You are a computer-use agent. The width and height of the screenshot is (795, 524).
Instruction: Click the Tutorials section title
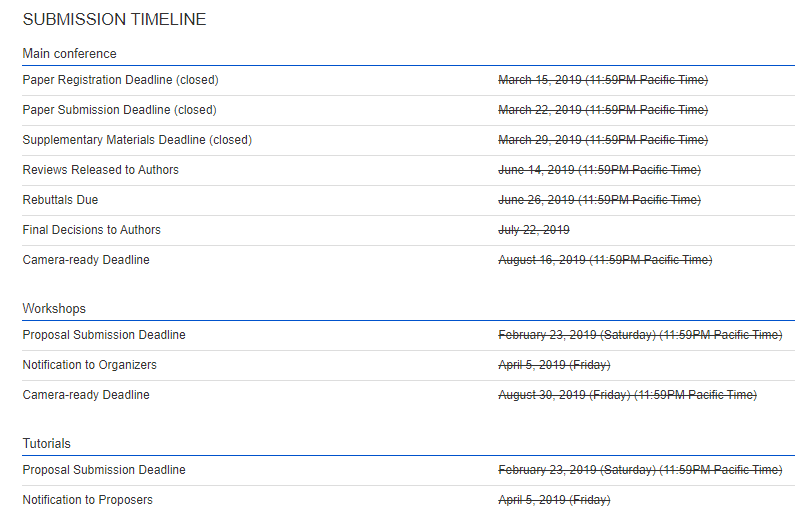(x=47, y=444)
